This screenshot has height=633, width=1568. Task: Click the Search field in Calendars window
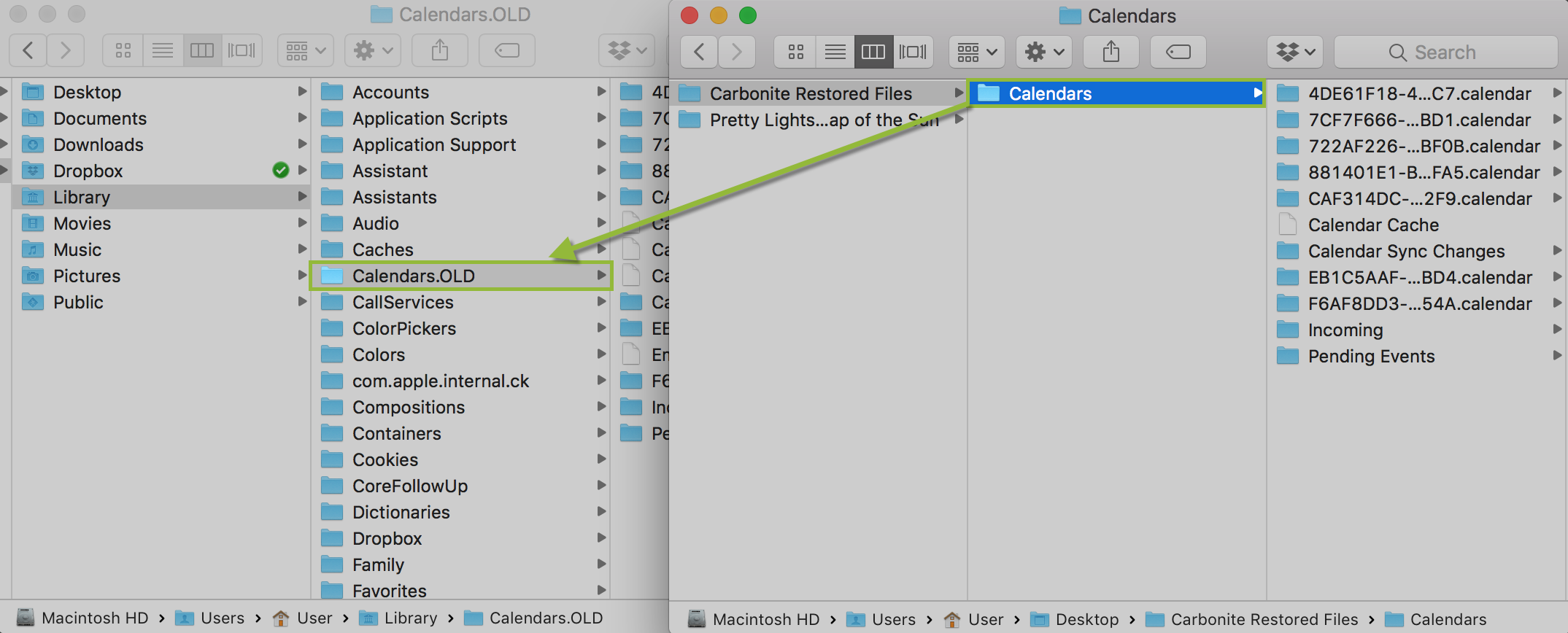(x=1445, y=52)
